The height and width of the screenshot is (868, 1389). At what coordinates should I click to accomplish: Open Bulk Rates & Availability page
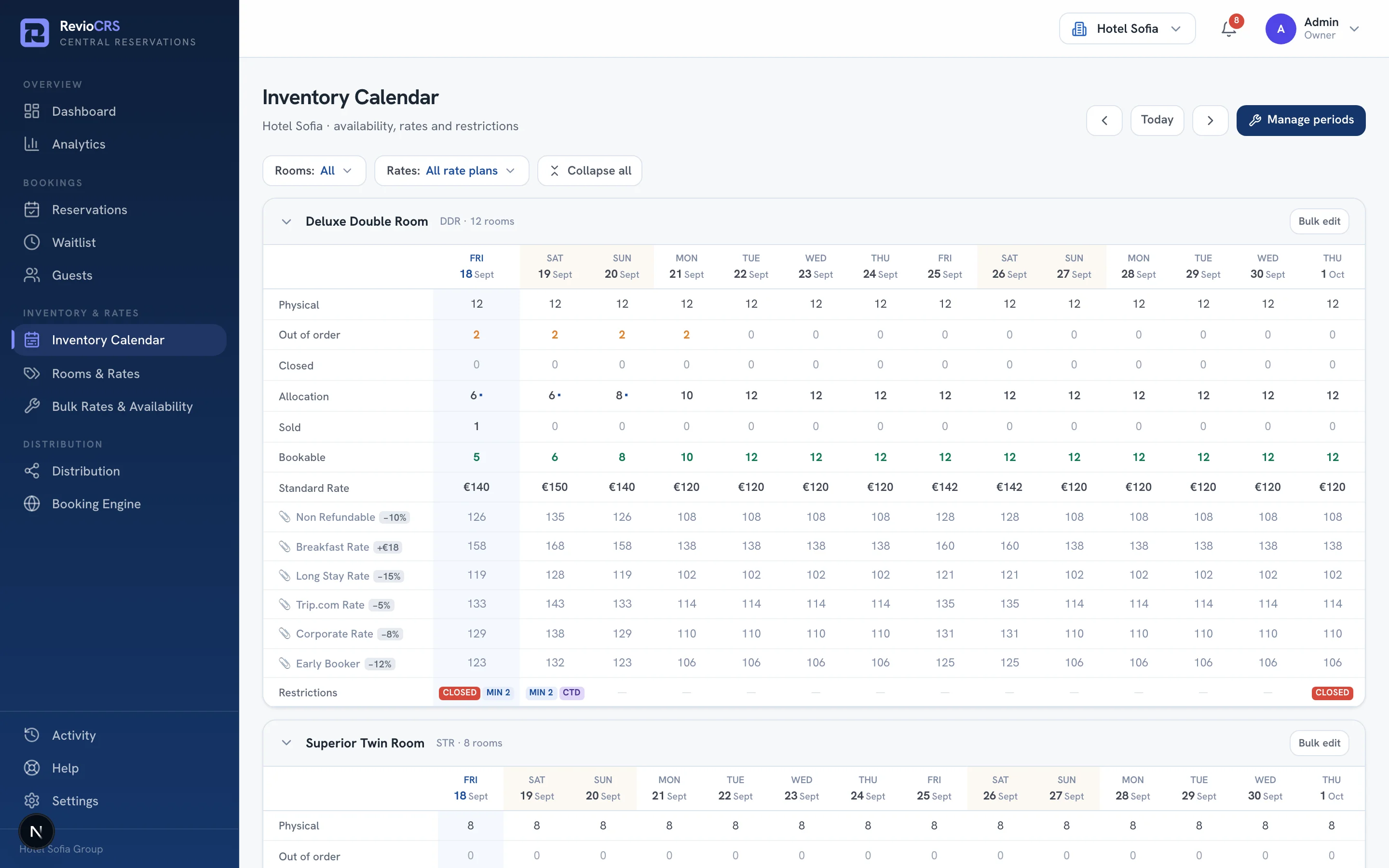point(119,407)
